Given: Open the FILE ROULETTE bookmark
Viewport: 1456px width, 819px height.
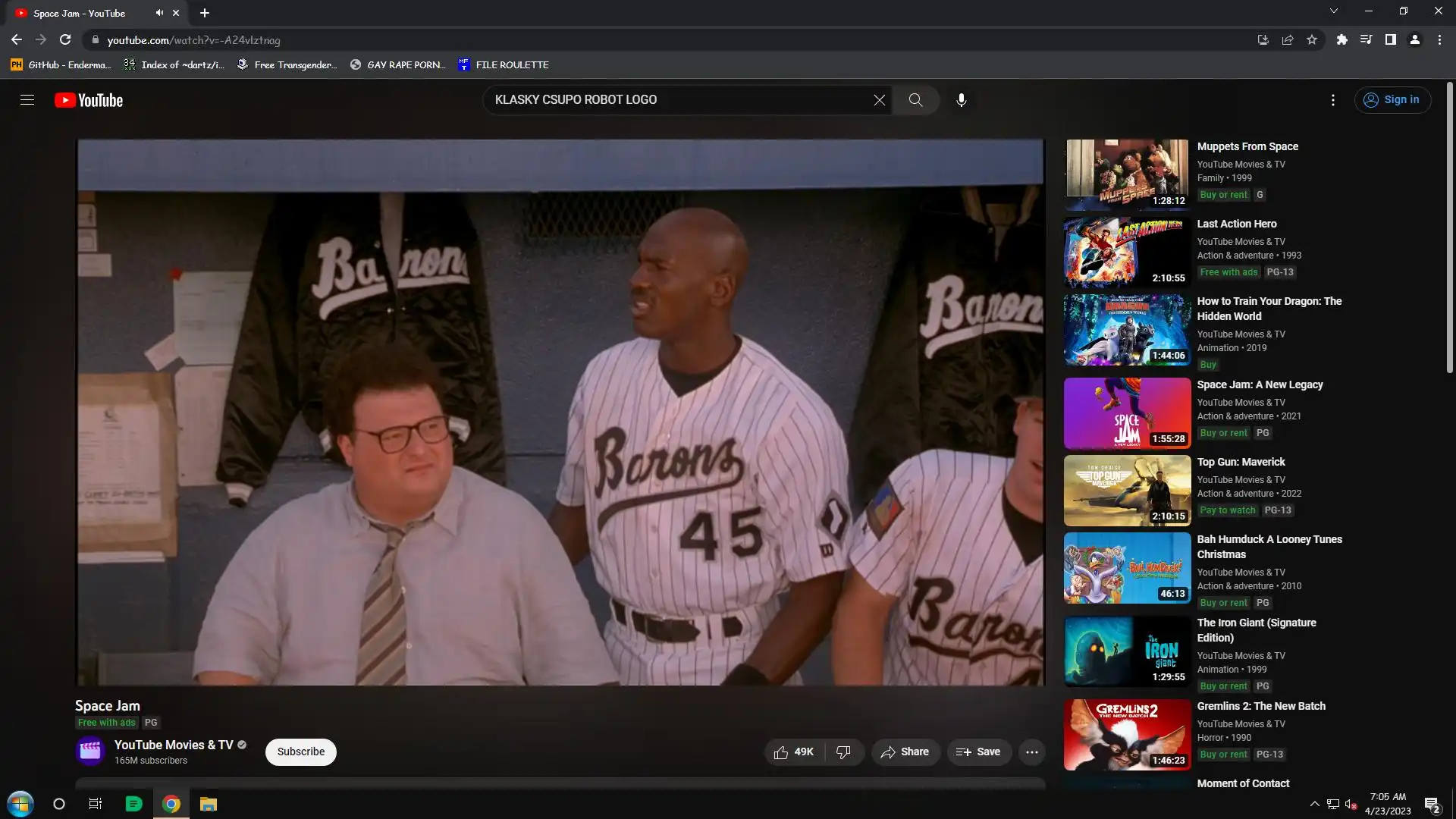Looking at the screenshot, I should pyautogui.click(x=504, y=65).
